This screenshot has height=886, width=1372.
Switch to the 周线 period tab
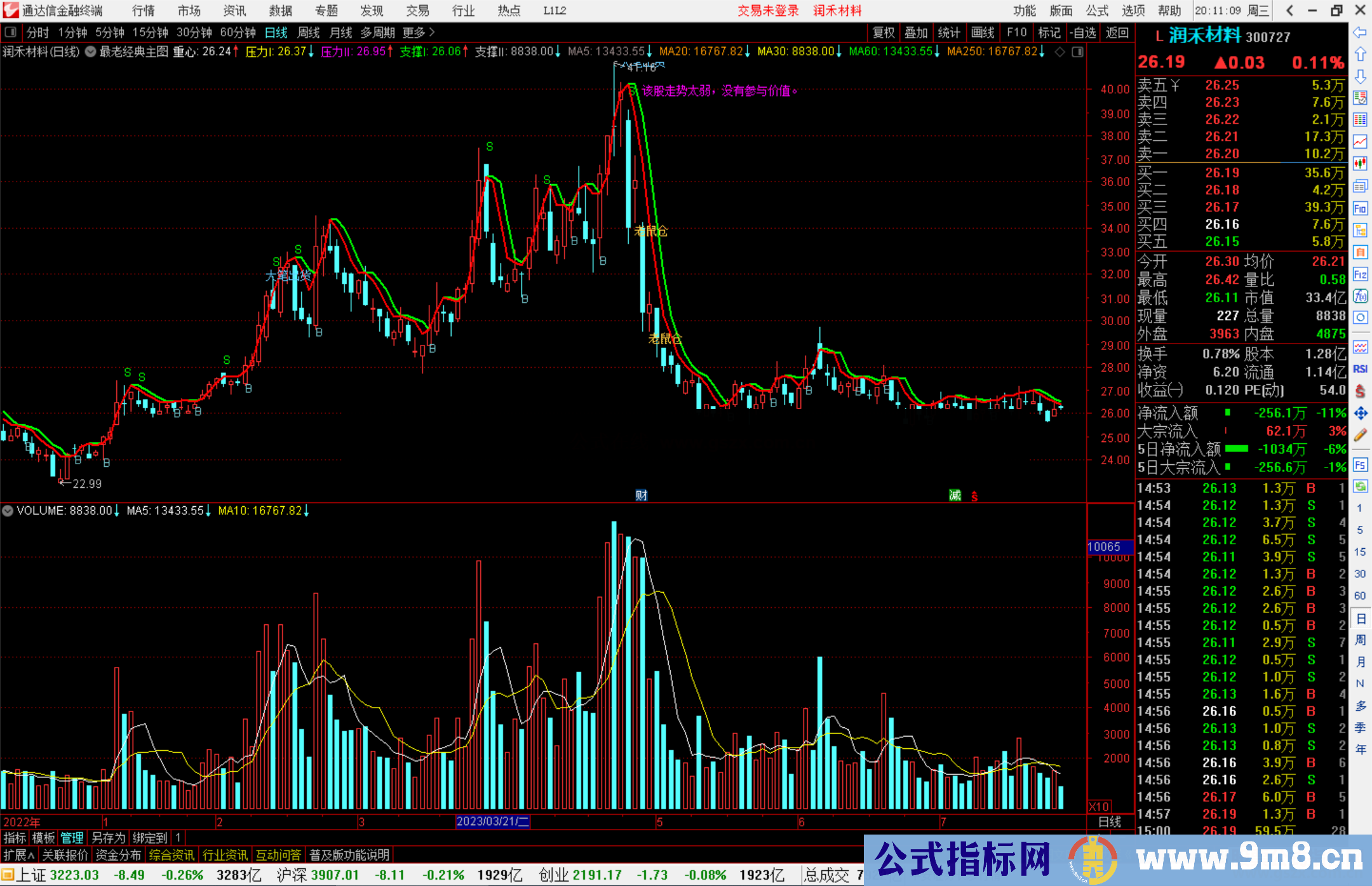click(309, 32)
